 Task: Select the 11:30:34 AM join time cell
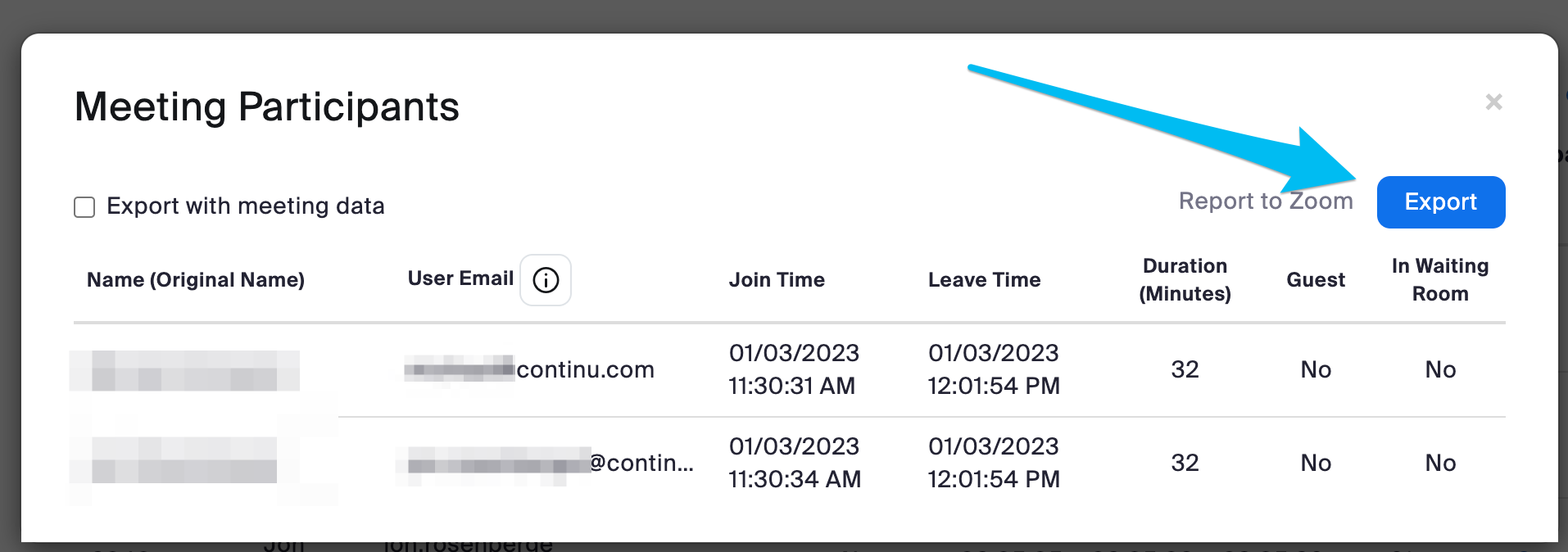point(795,463)
